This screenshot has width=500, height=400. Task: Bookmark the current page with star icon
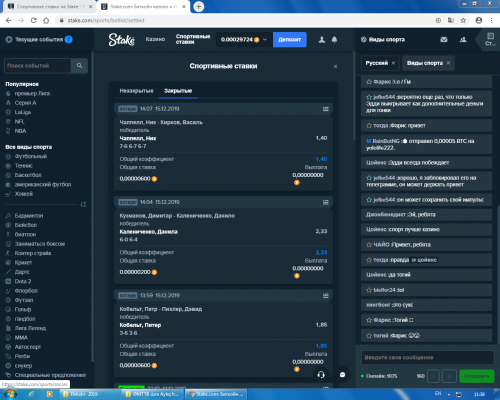[x=463, y=20]
